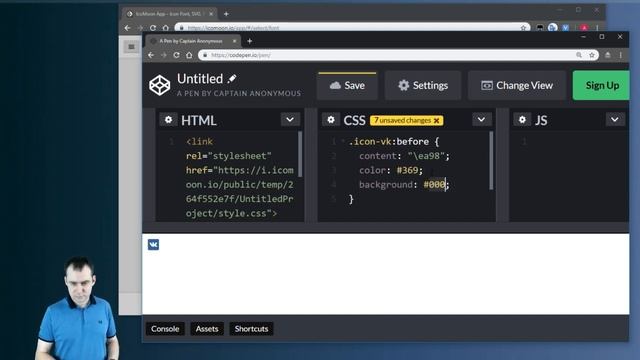Click the background: #000 value
This screenshot has height=360, width=640.
[x=434, y=184]
